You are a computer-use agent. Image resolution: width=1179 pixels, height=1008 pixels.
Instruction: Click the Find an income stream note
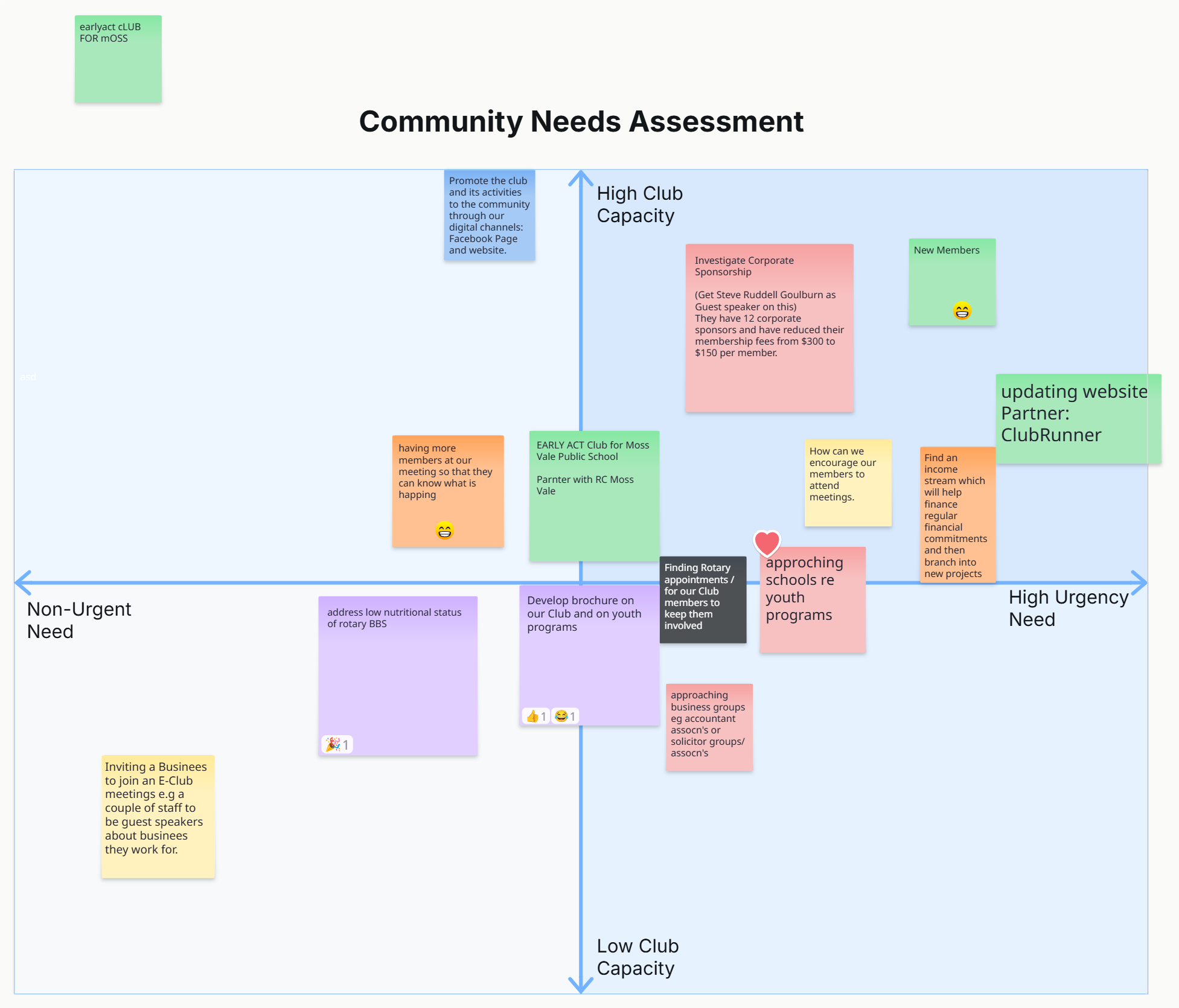pyautogui.click(x=957, y=515)
